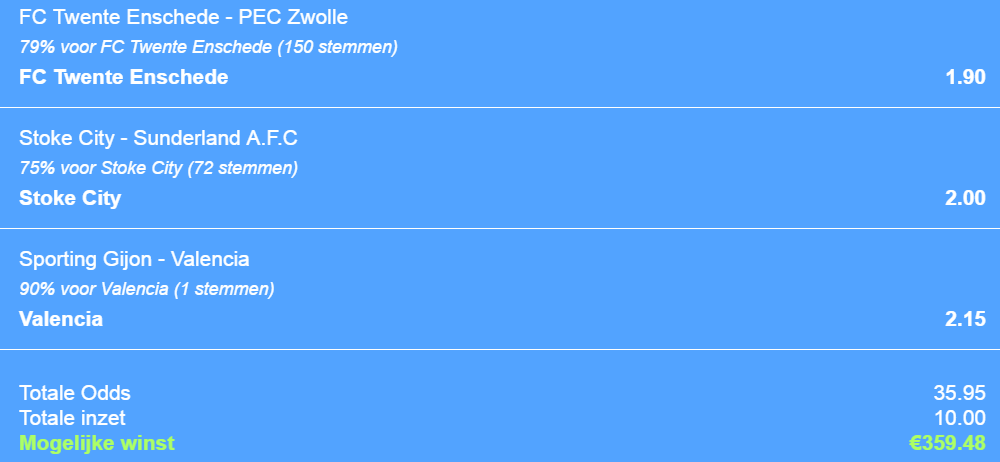
Task: Open the Sporting Gijon - Valencia match
Action: coord(134,259)
